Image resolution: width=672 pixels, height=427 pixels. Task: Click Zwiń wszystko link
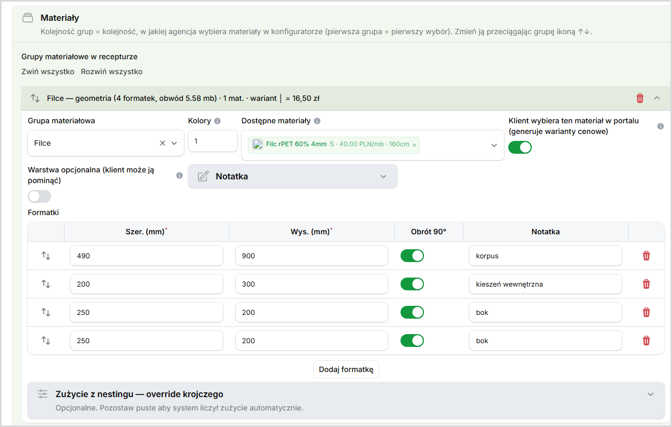[48, 72]
